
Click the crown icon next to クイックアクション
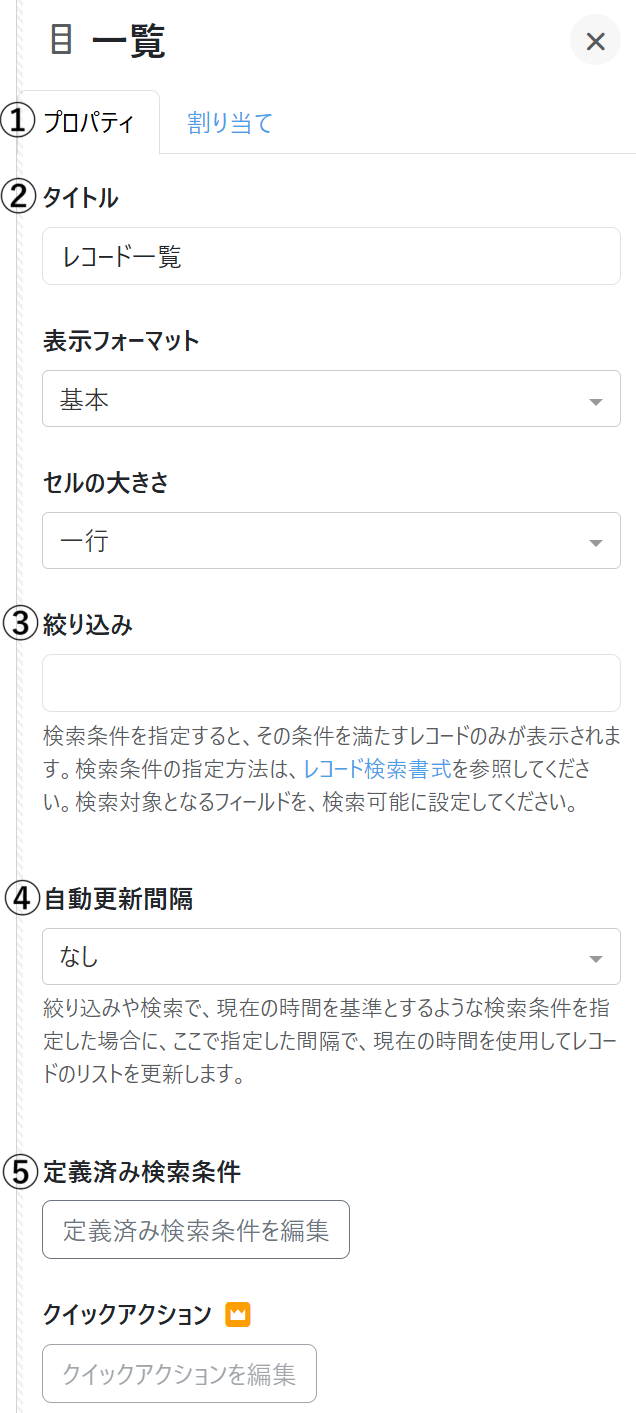tap(237, 1314)
